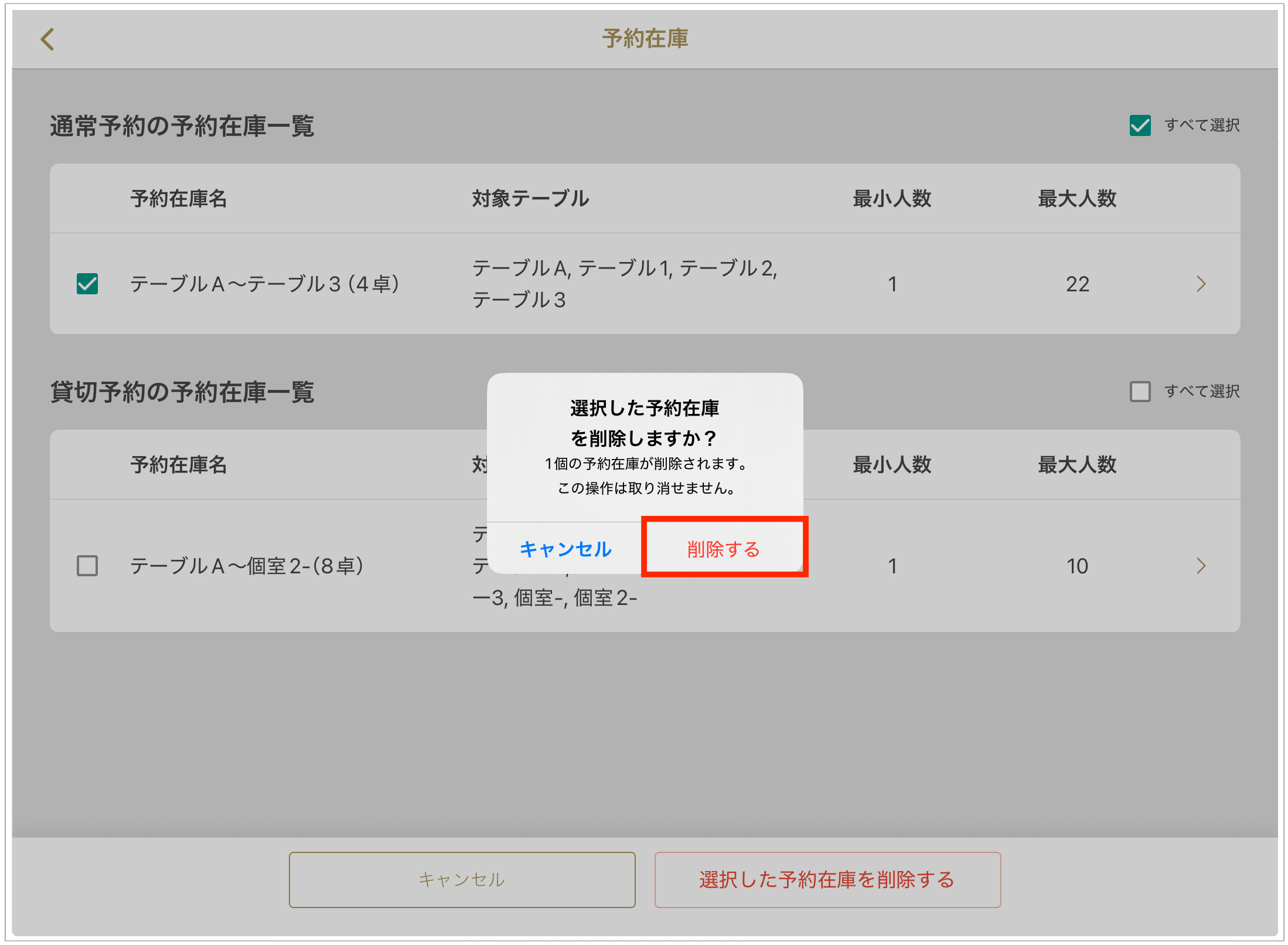Screen dimensions: 1288x945
Task: Click 最大人数 column header in first table
Action: click(1077, 199)
